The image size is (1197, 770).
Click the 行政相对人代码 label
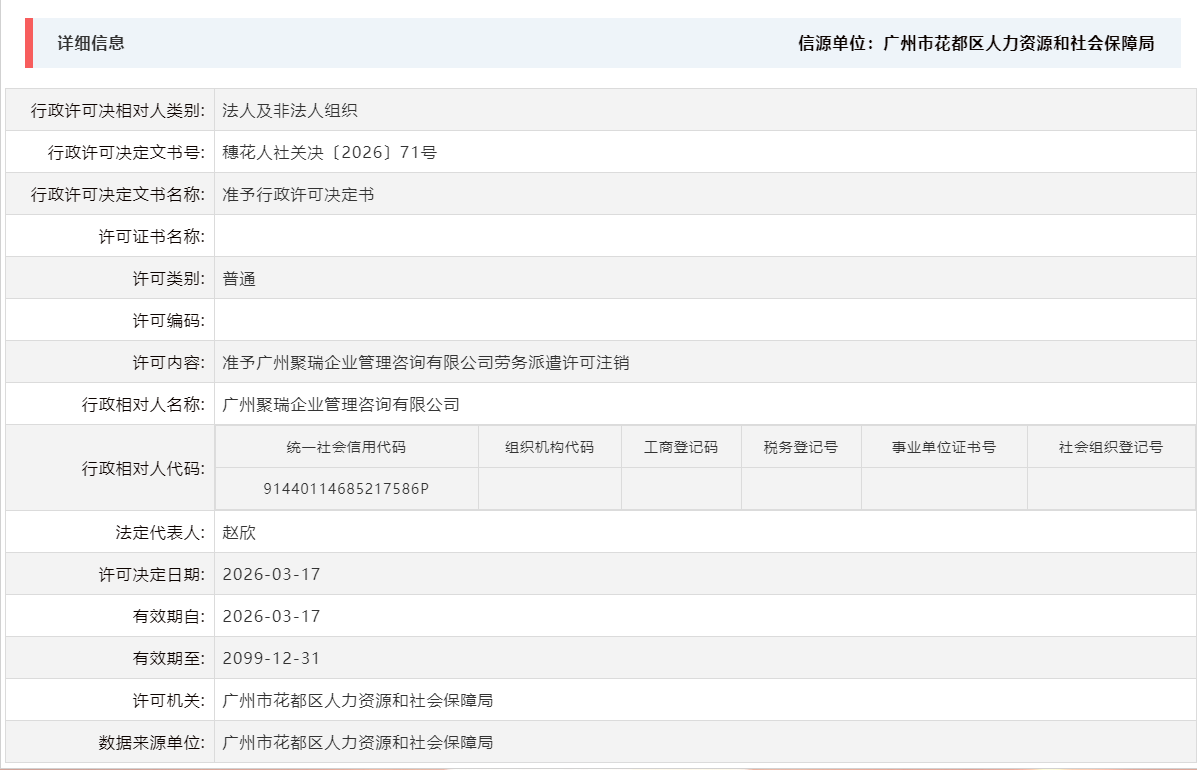coord(144,469)
